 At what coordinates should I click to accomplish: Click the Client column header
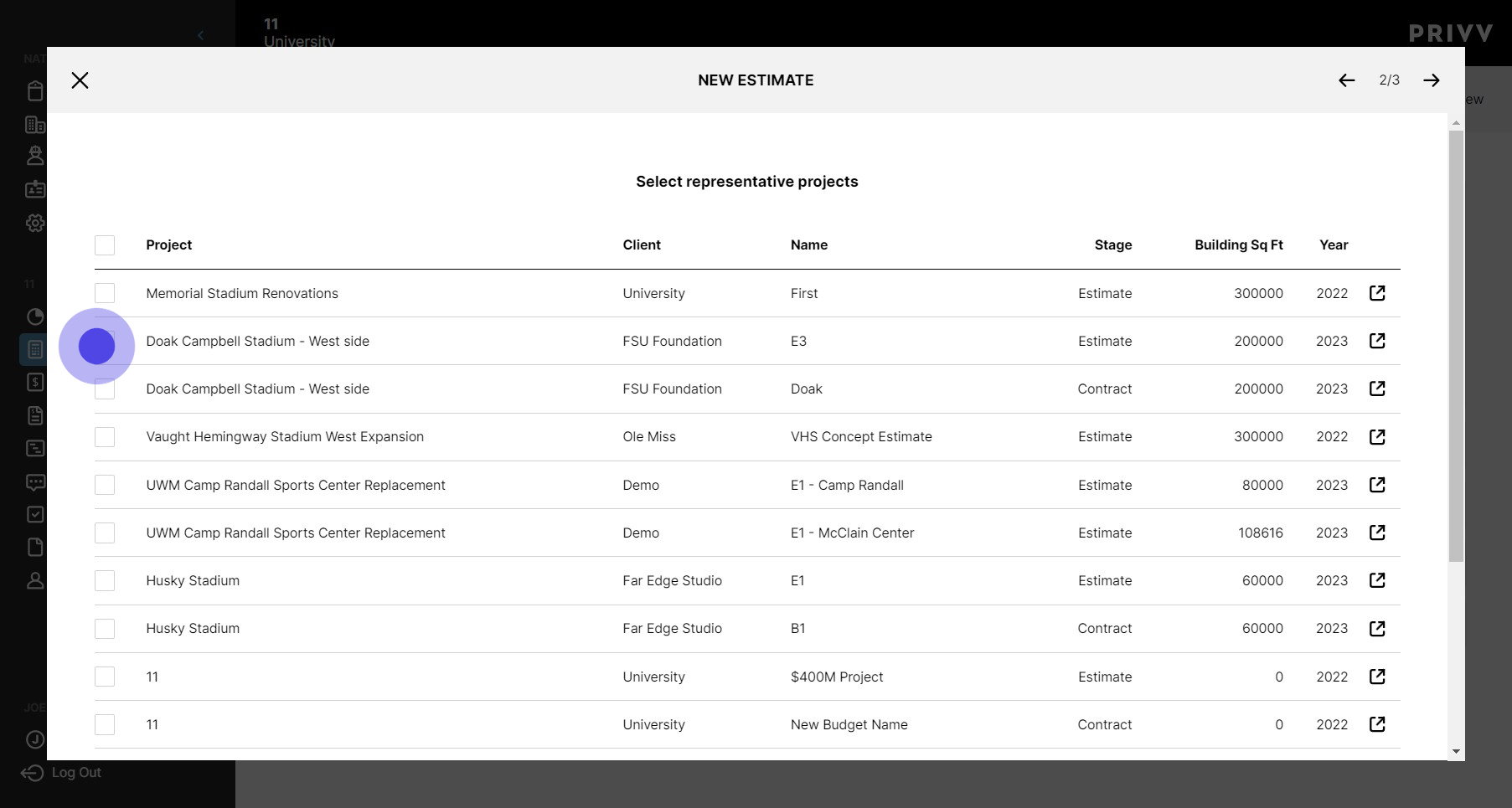642,244
